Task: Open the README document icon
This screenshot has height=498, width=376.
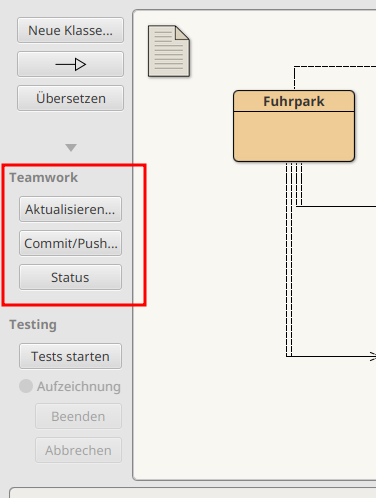Action: point(169,51)
